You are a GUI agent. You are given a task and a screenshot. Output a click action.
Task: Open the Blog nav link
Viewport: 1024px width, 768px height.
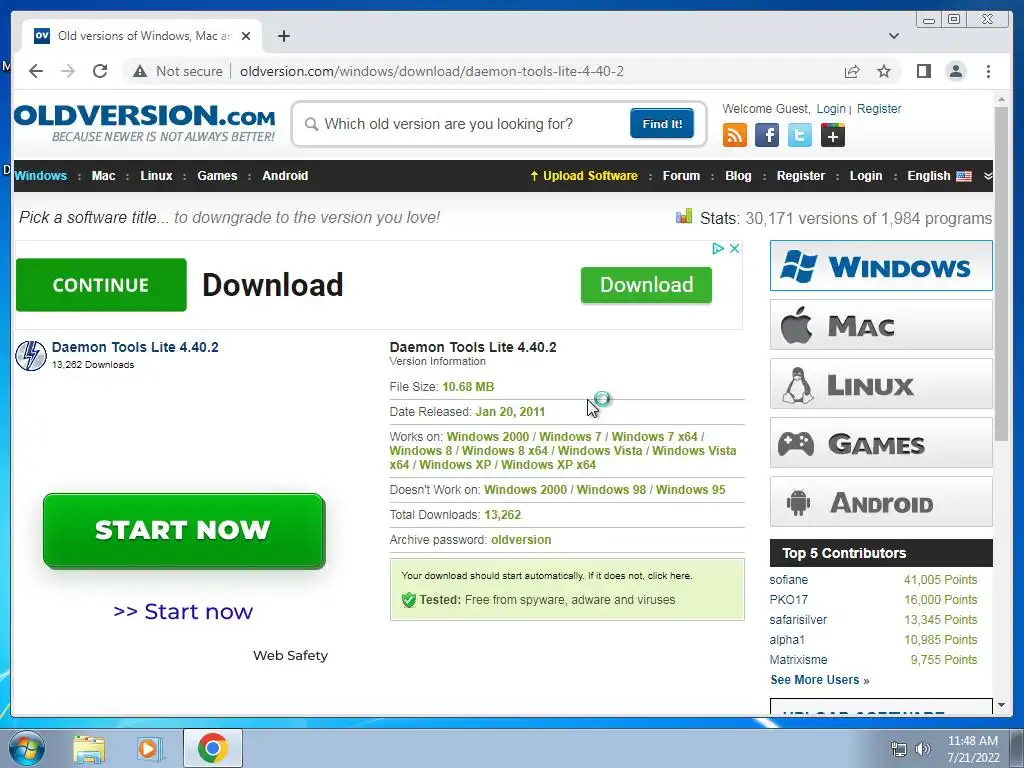coord(738,176)
